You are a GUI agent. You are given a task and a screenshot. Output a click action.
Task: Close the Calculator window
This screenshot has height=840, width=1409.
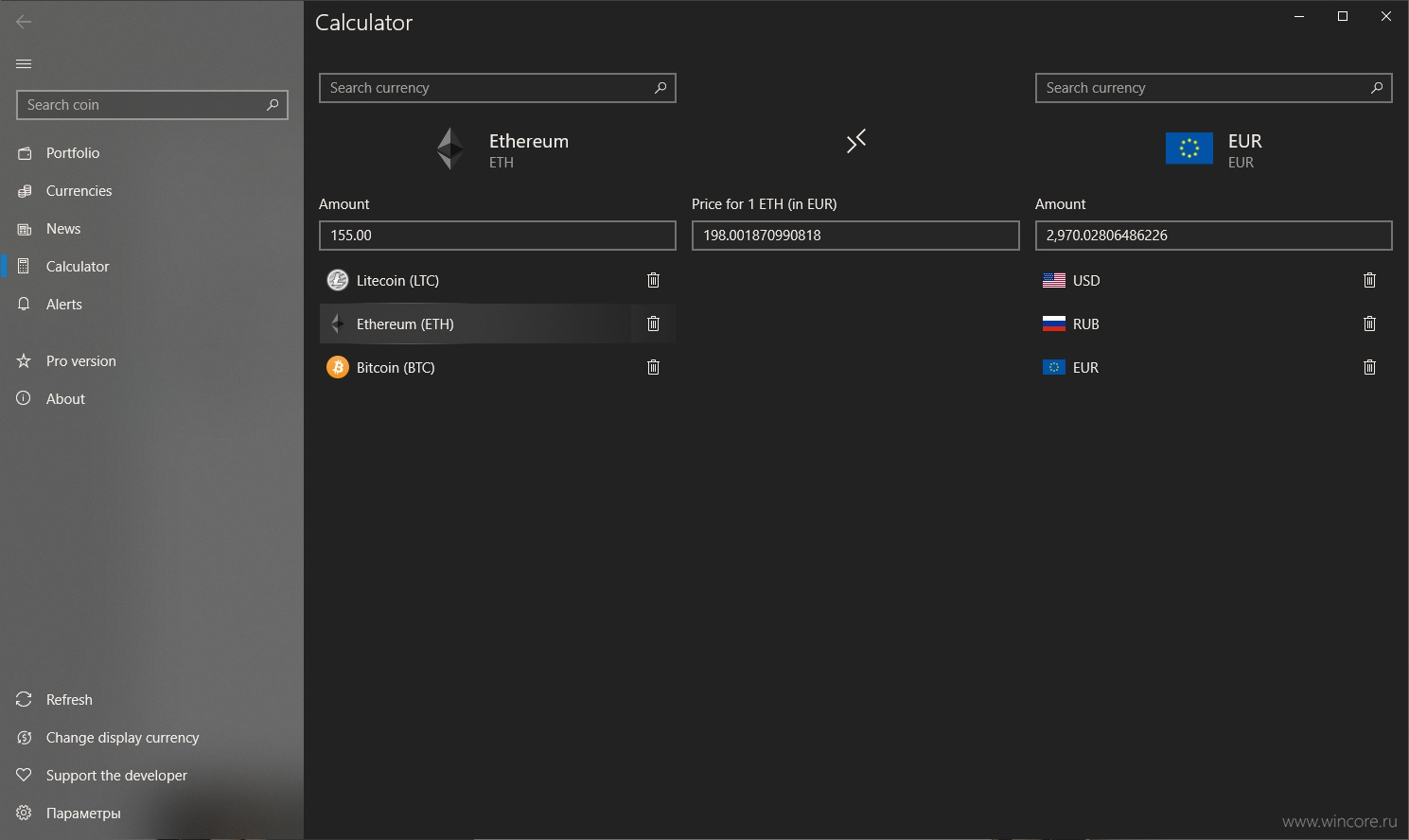(x=1386, y=16)
